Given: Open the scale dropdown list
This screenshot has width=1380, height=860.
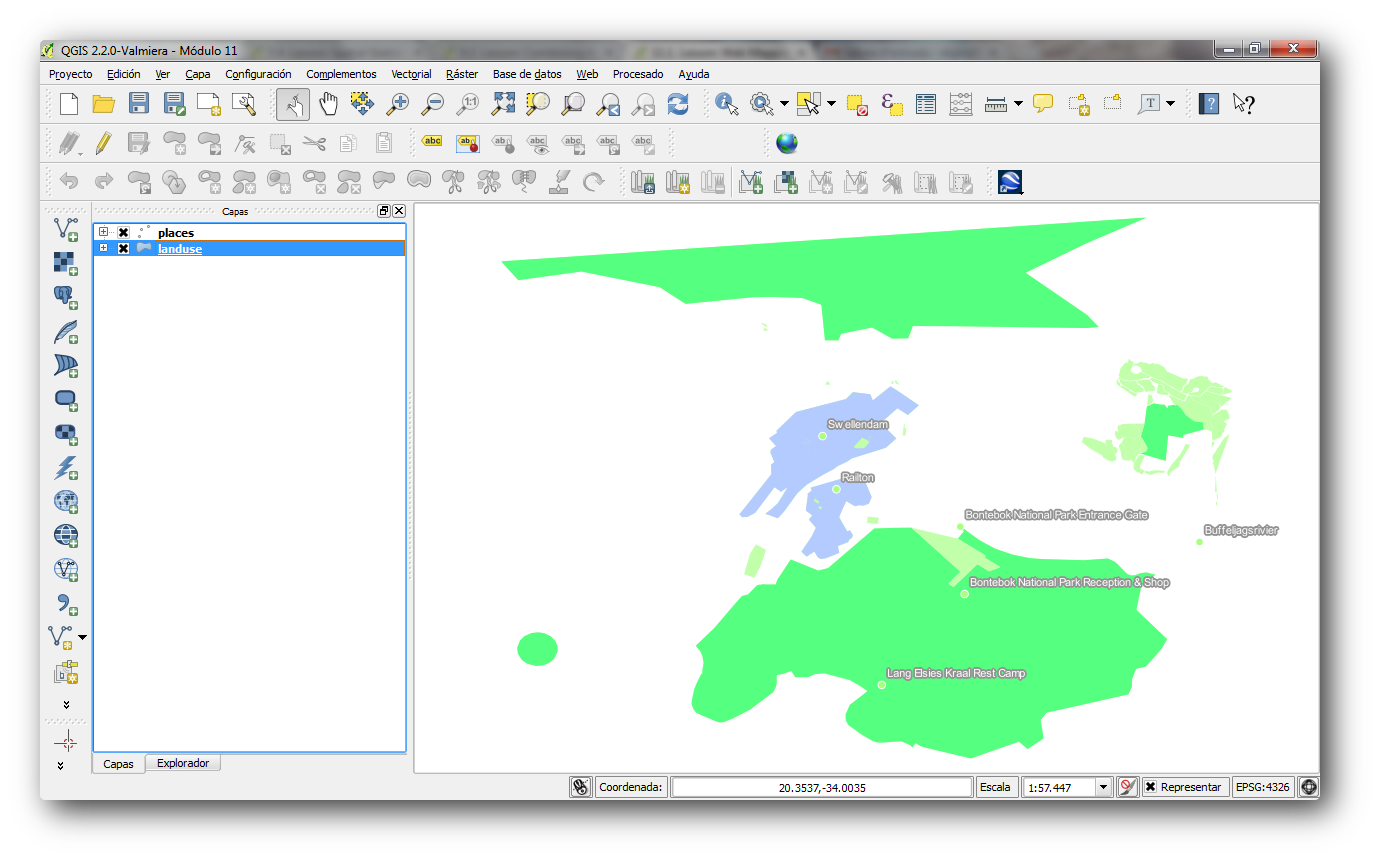Looking at the screenshot, I should click(1104, 787).
